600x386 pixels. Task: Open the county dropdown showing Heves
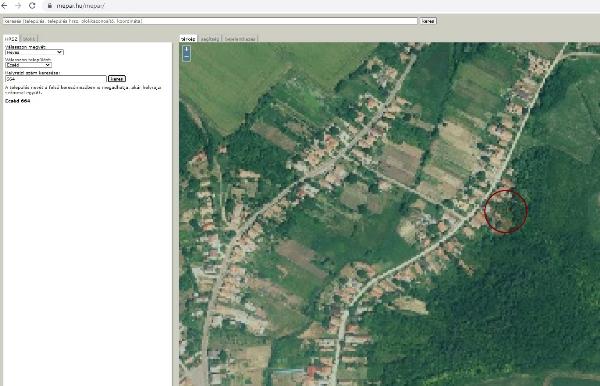pos(34,52)
